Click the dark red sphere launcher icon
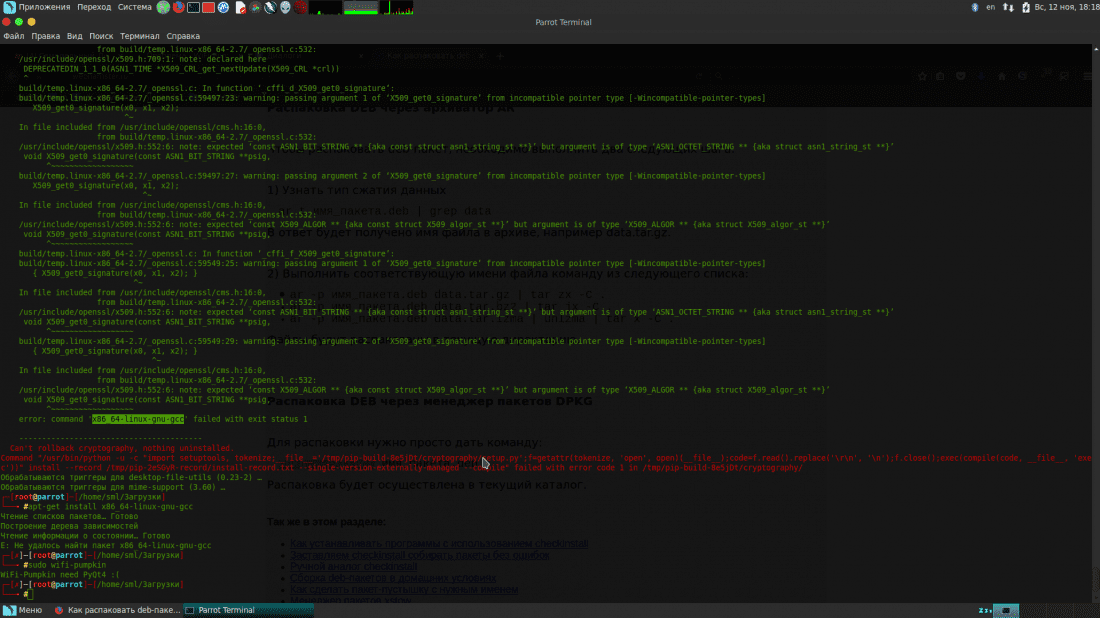 click(300, 7)
